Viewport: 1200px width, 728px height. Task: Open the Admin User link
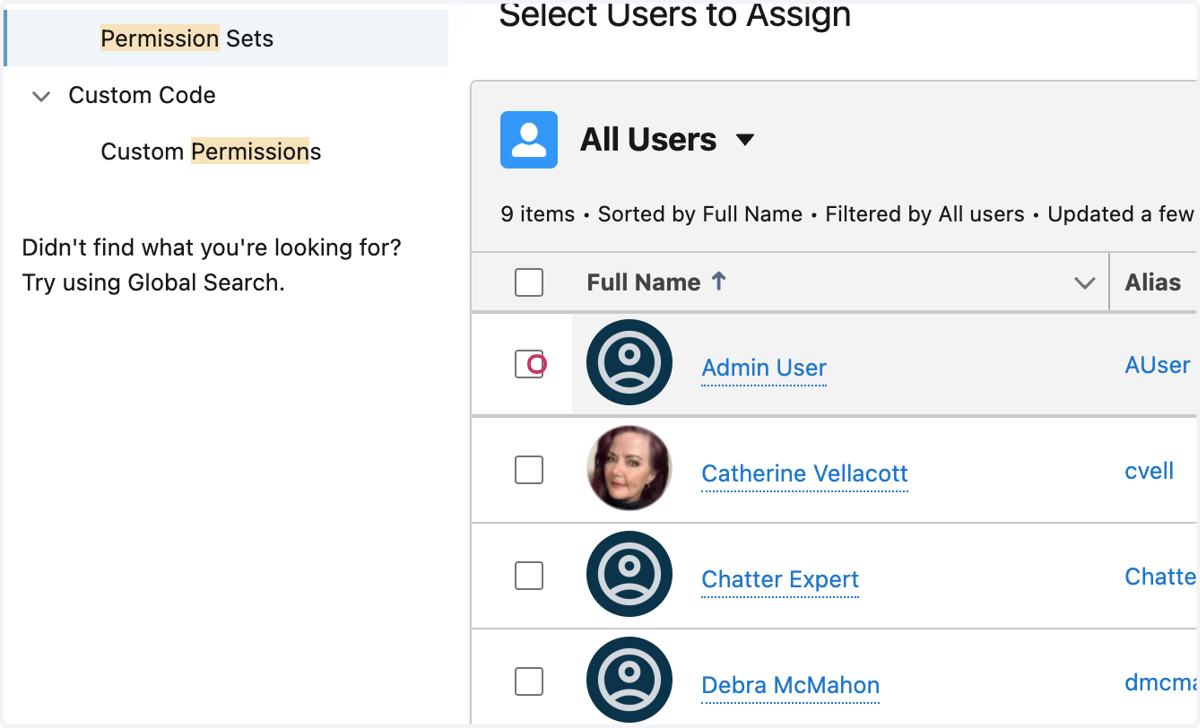click(x=764, y=368)
